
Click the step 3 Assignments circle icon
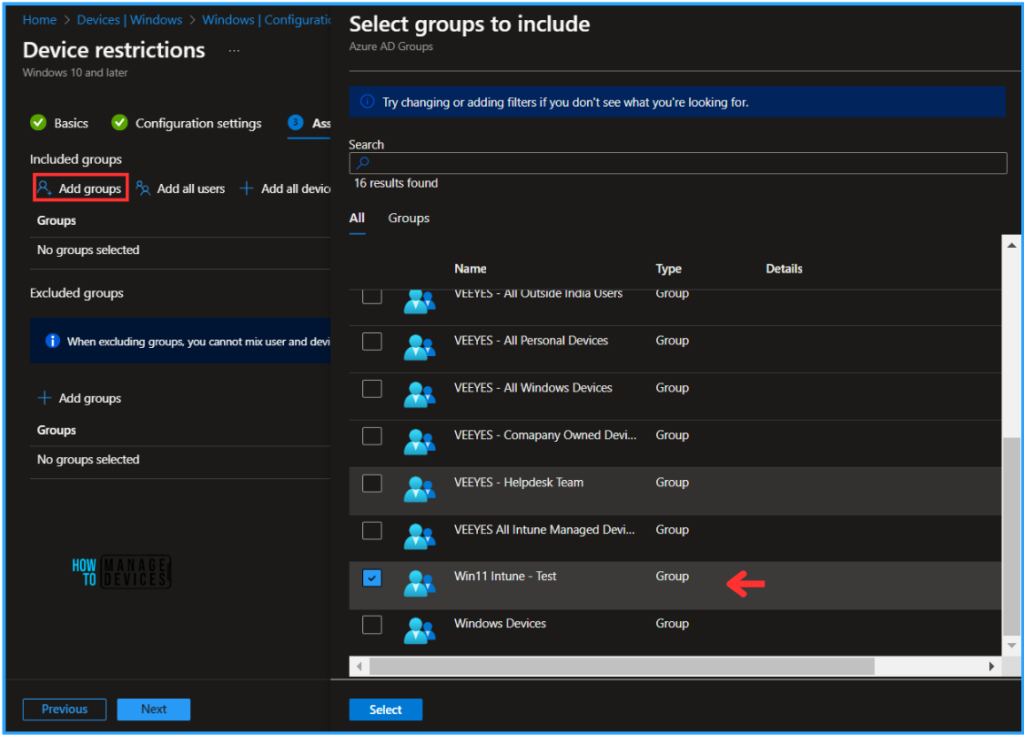[x=295, y=122]
